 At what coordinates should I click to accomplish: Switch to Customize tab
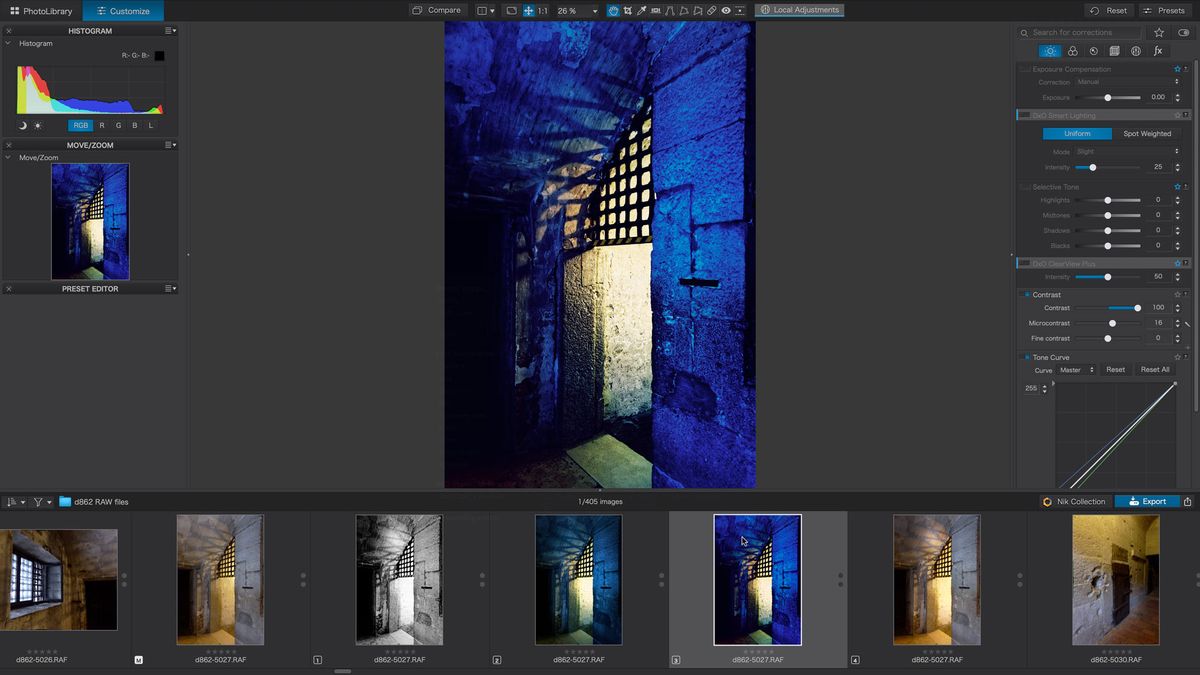pos(123,11)
